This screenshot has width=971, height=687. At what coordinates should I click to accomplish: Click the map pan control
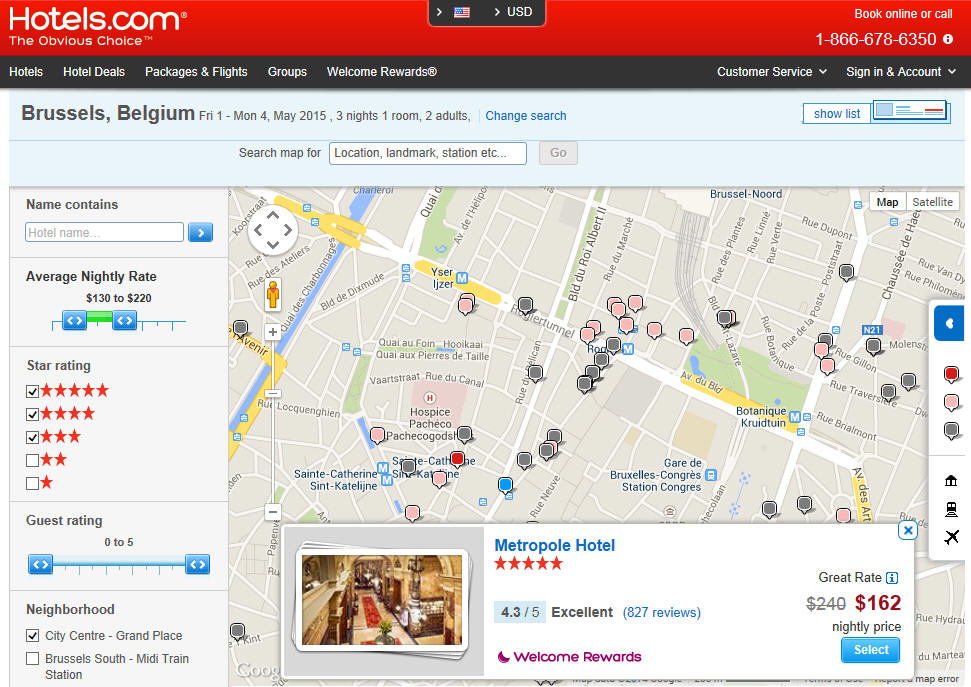[x=273, y=230]
